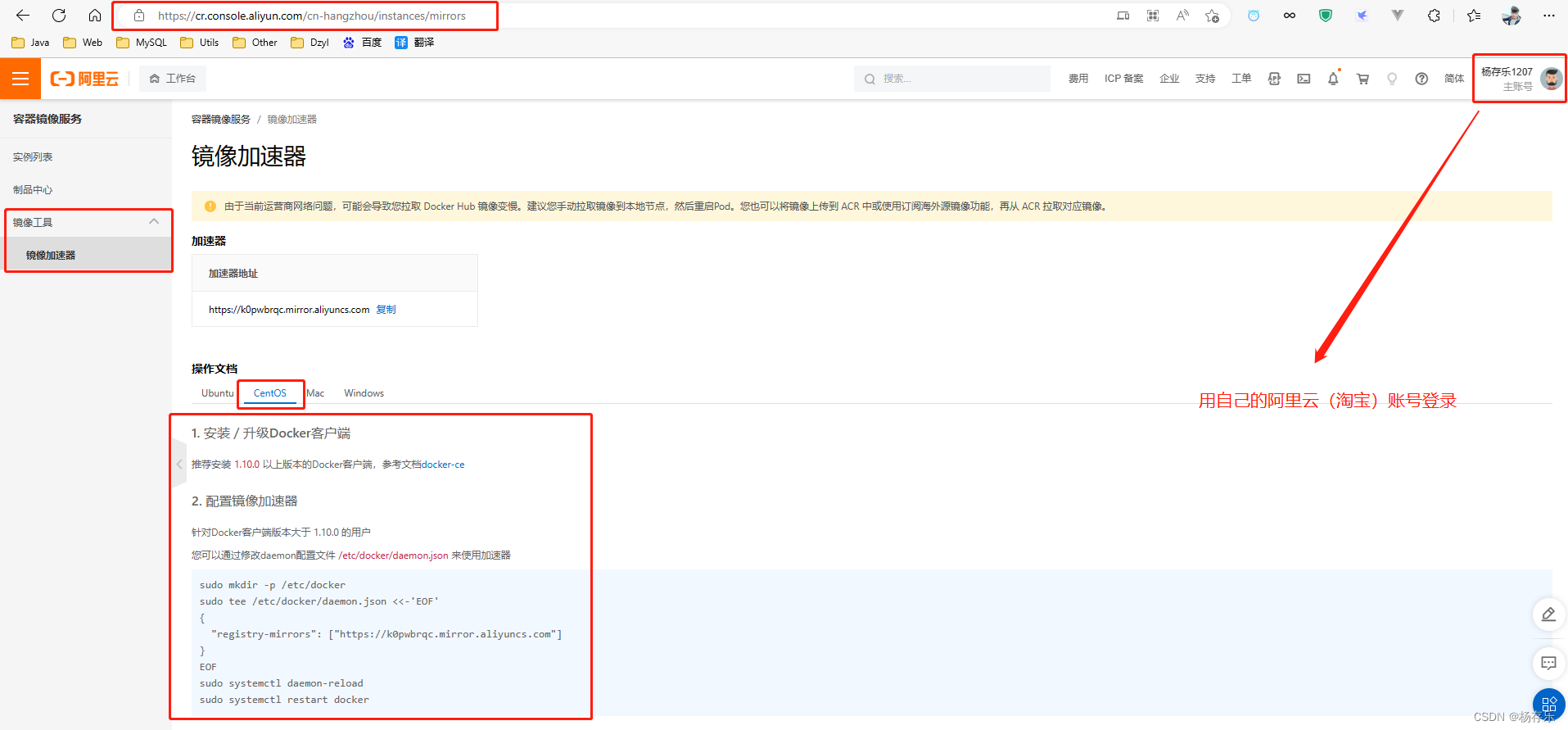Click the accelerator URL text
The width and height of the screenshot is (1568, 730).
coord(289,310)
